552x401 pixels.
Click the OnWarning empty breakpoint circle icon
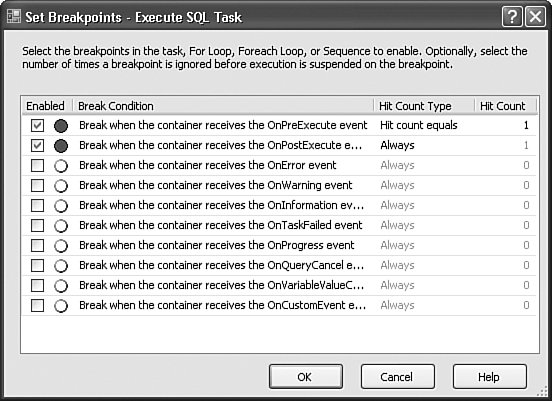pos(61,186)
